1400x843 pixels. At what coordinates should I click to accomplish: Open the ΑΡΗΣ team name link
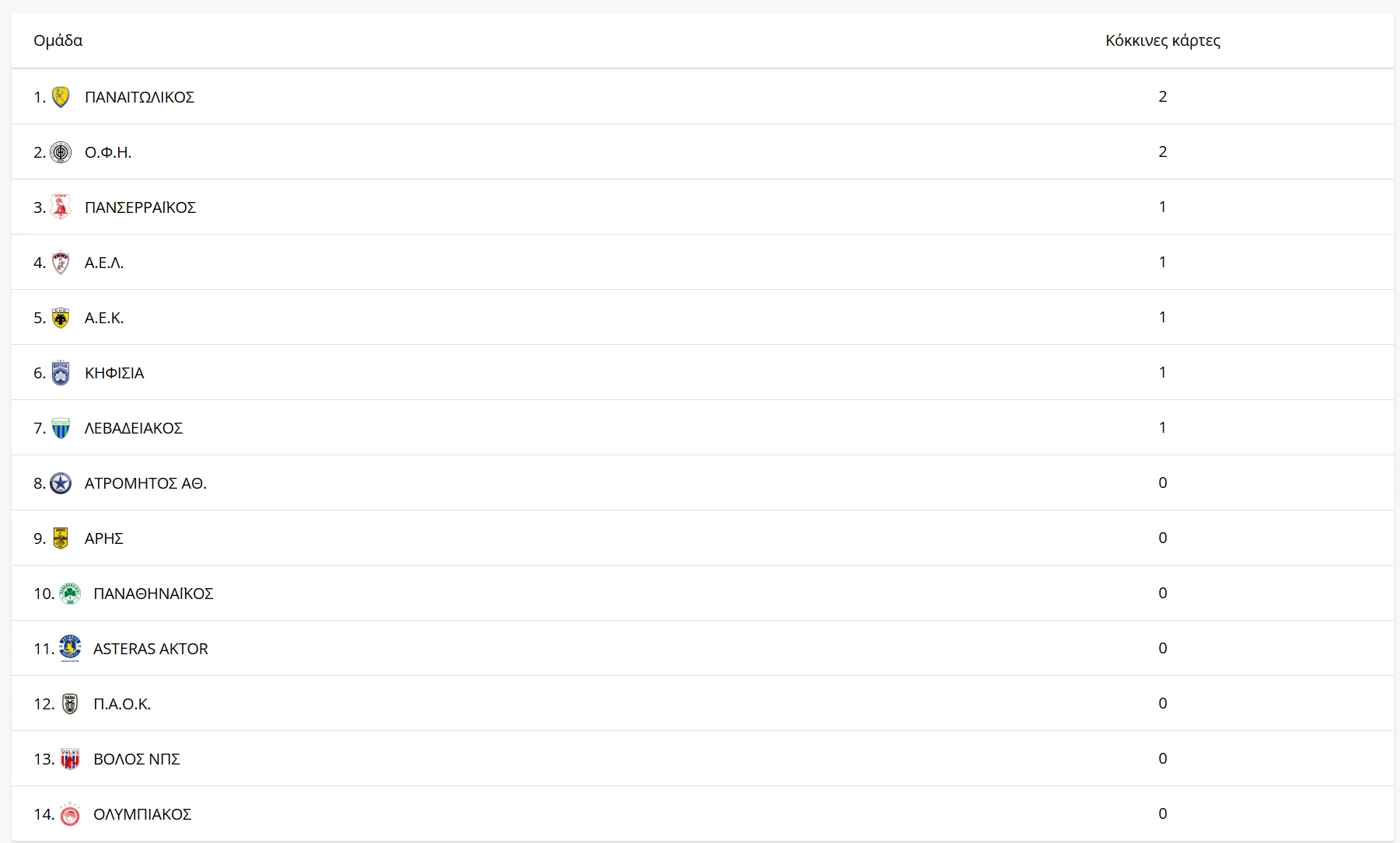tap(103, 538)
